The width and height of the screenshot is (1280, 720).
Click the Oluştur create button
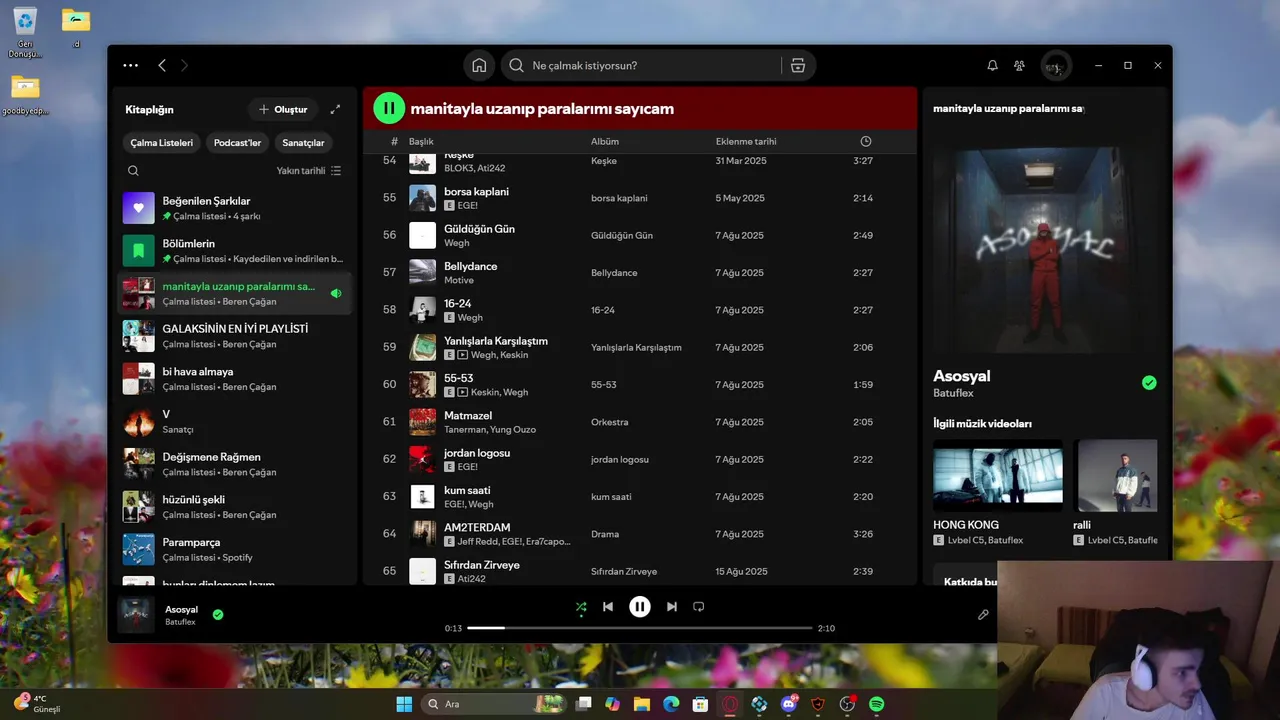pyautogui.click(x=283, y=109)
